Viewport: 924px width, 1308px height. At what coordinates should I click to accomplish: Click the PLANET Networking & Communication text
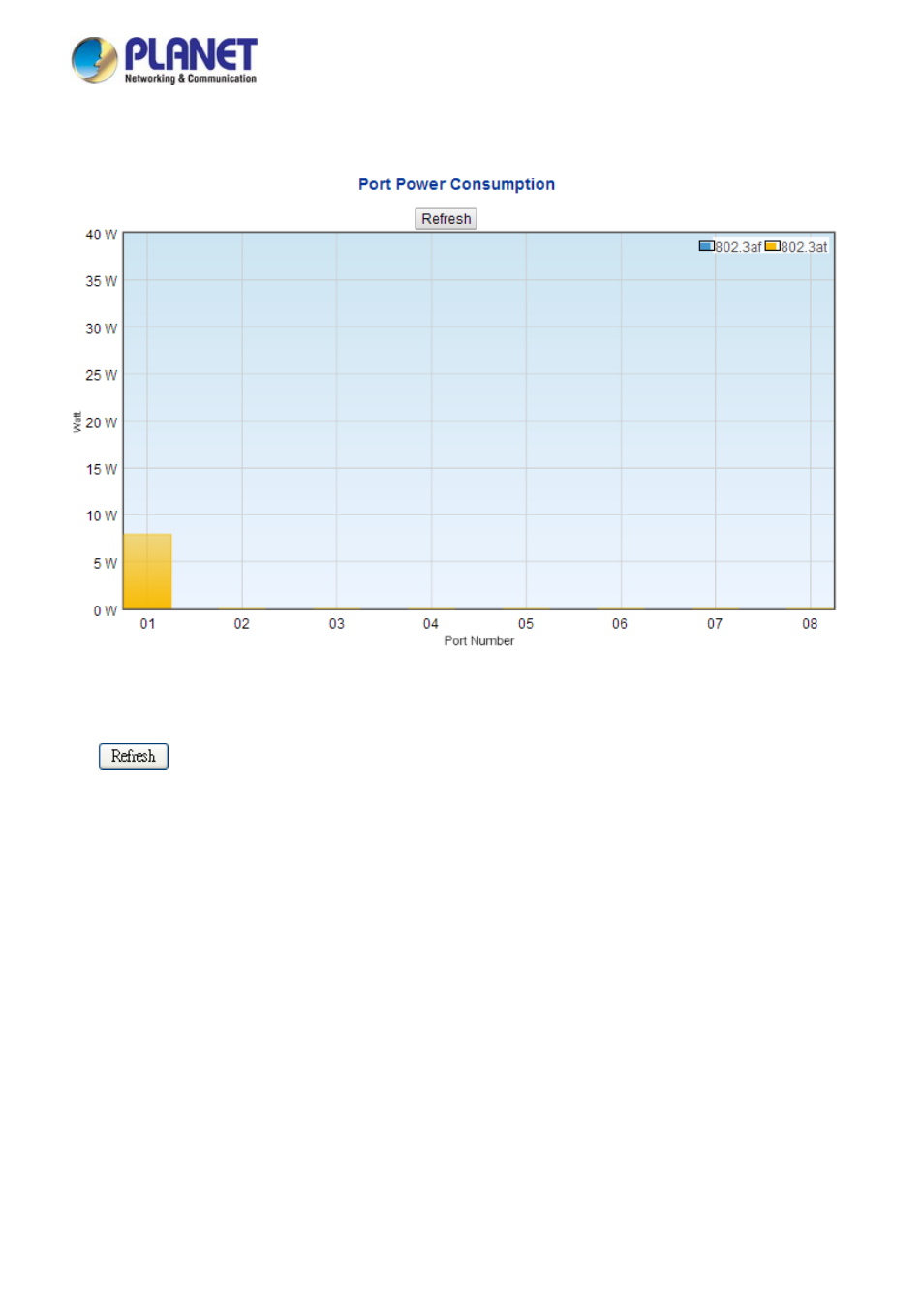pyautogui.click(x=191, y=61)
